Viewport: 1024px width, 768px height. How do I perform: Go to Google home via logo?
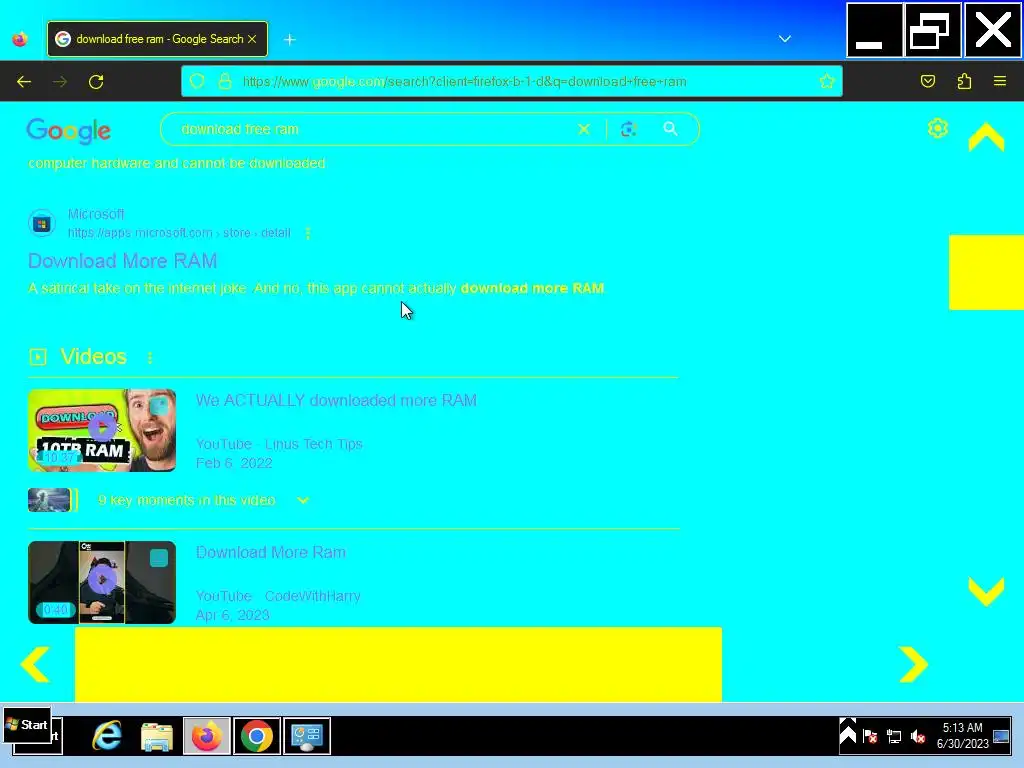click(69, 131)
